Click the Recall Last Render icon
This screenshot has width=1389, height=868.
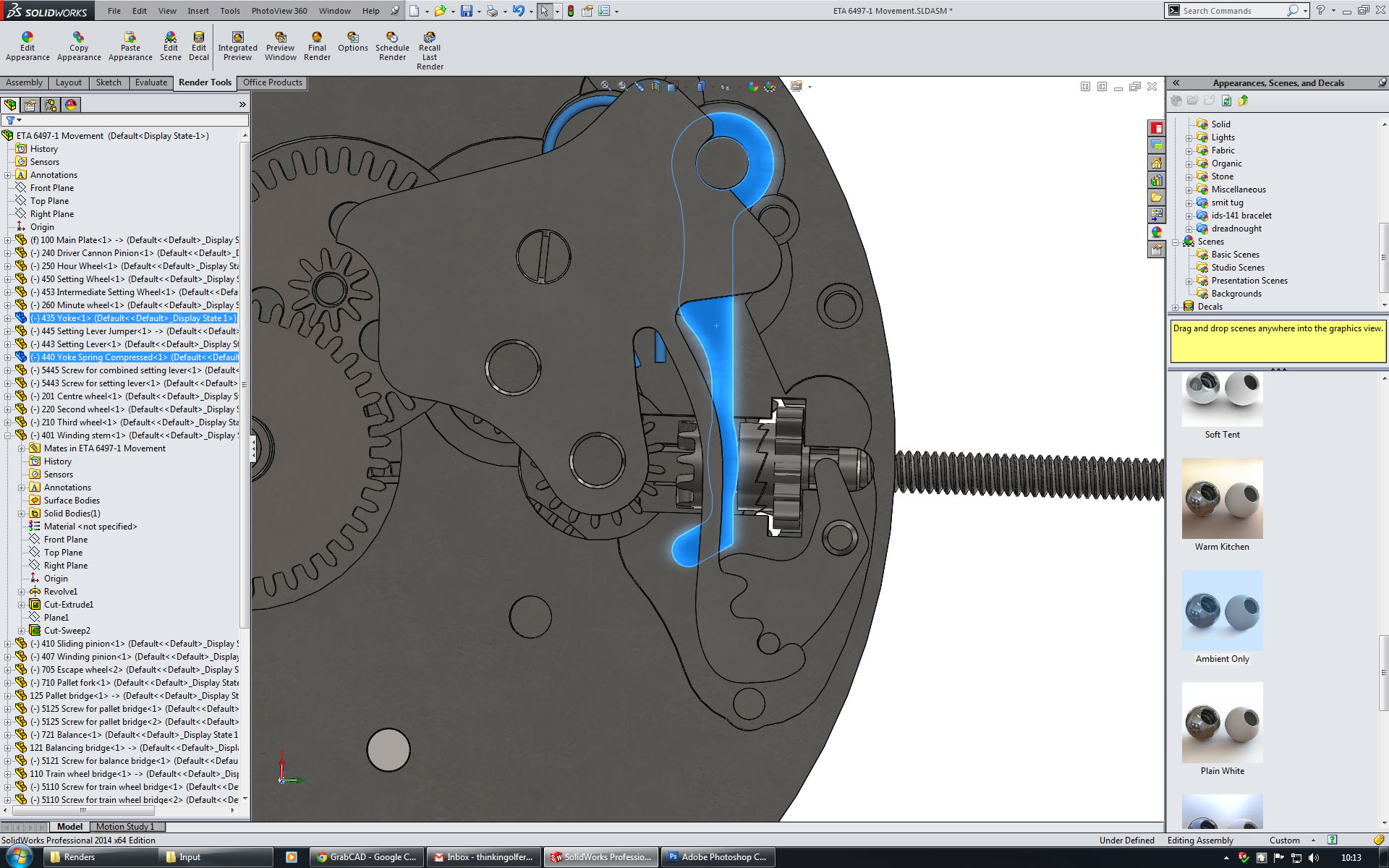[x=430, y=51]
